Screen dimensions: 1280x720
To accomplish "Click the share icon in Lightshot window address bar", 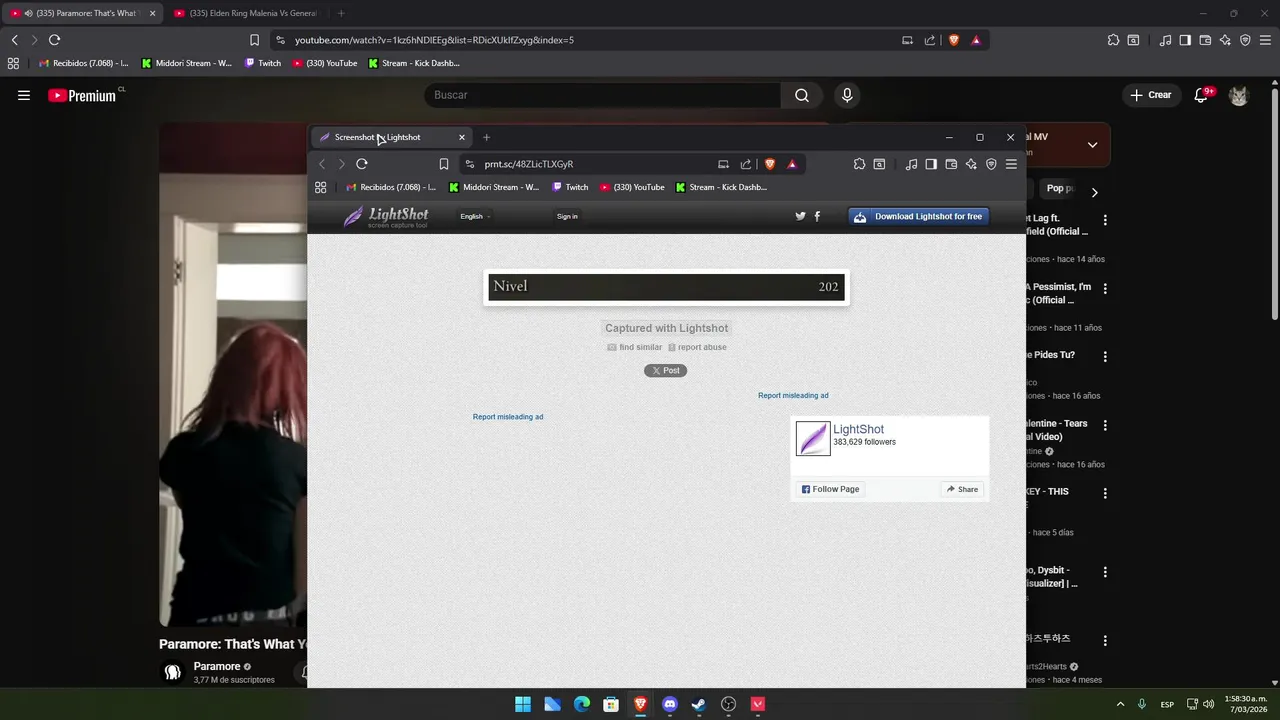I will pos(745,164).
